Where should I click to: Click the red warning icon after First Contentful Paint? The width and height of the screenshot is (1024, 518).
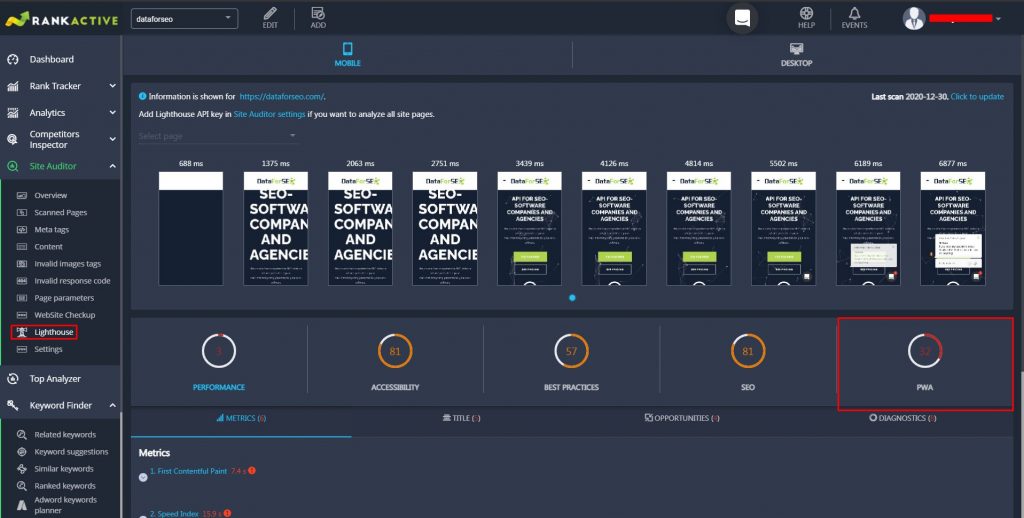tap(252, 470)
